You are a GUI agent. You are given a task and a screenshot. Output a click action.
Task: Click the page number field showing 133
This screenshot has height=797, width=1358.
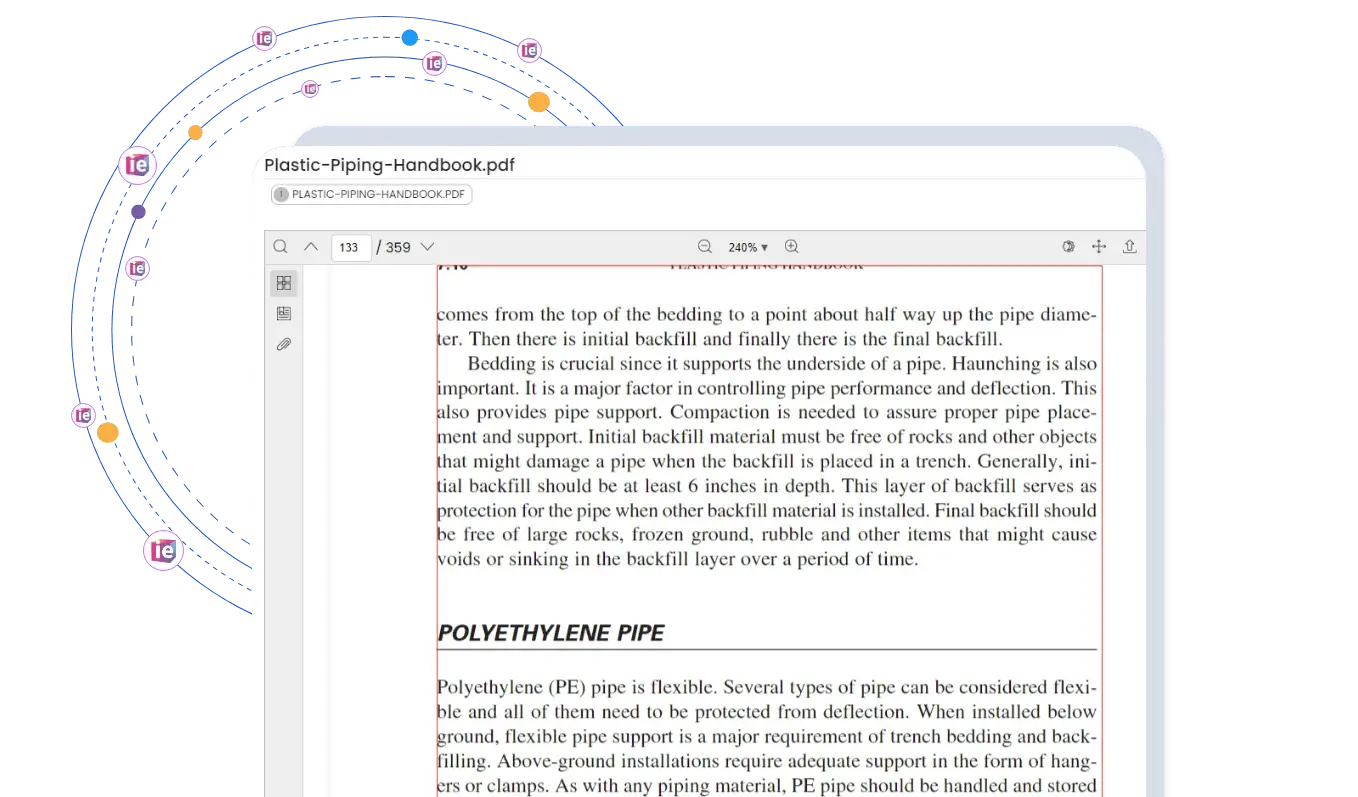[x=351, y=247]
